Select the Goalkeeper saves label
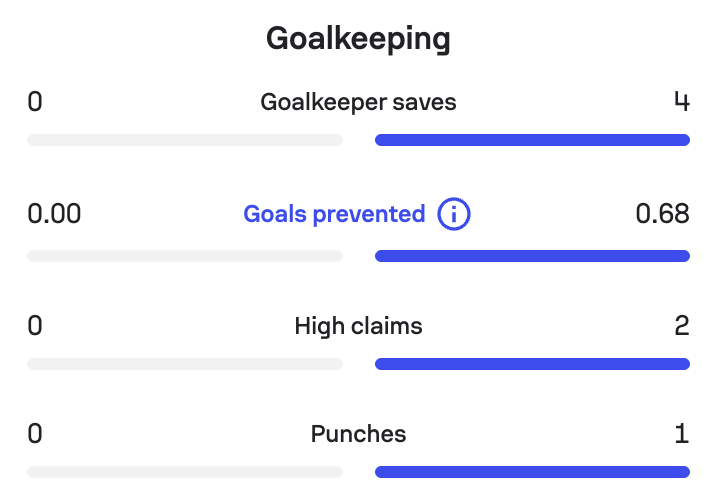The width and height of the screenshot is (716, 502). click(x=358, y=102)
